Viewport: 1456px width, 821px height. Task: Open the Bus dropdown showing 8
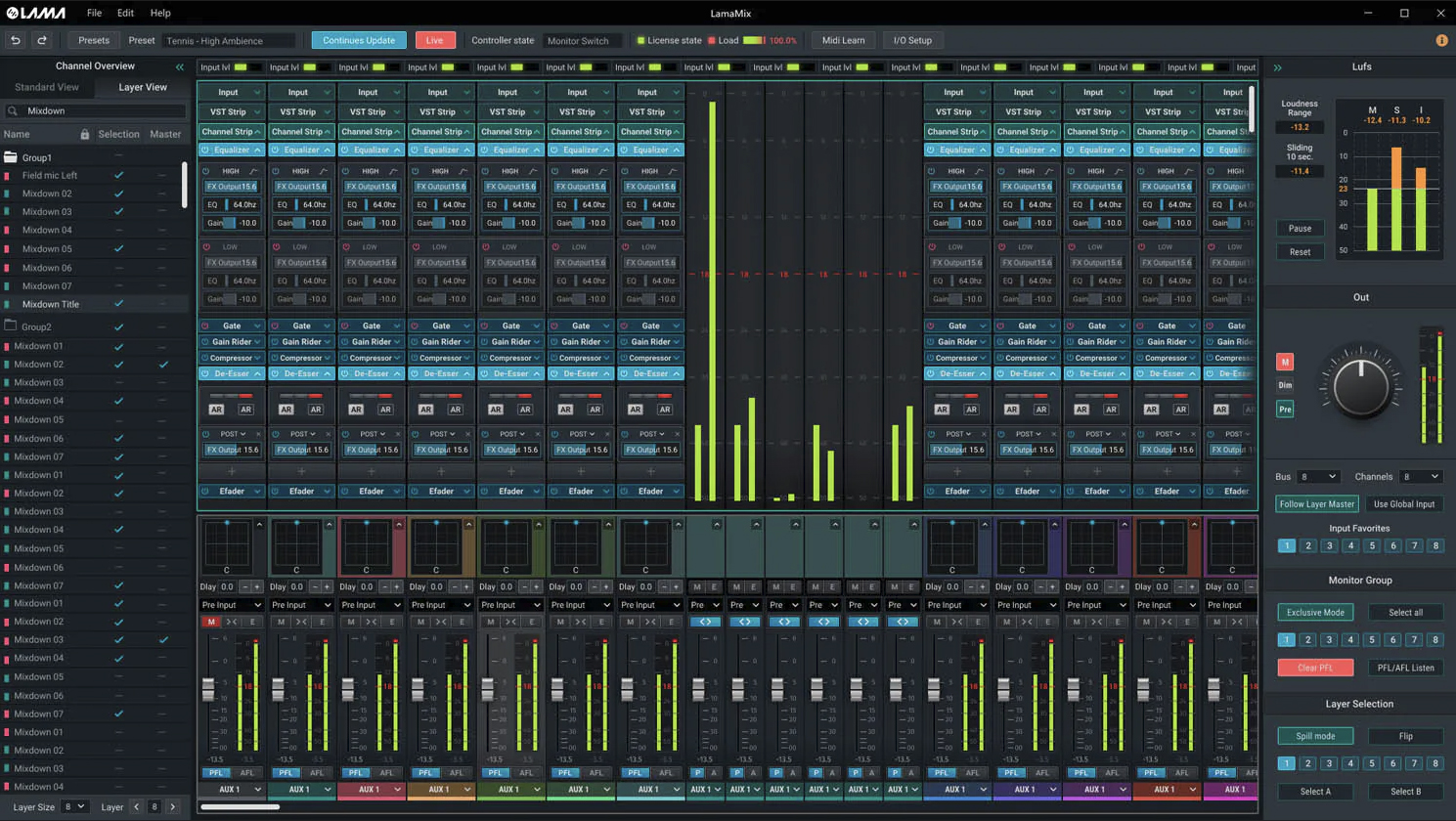[x=1317, y=476]
